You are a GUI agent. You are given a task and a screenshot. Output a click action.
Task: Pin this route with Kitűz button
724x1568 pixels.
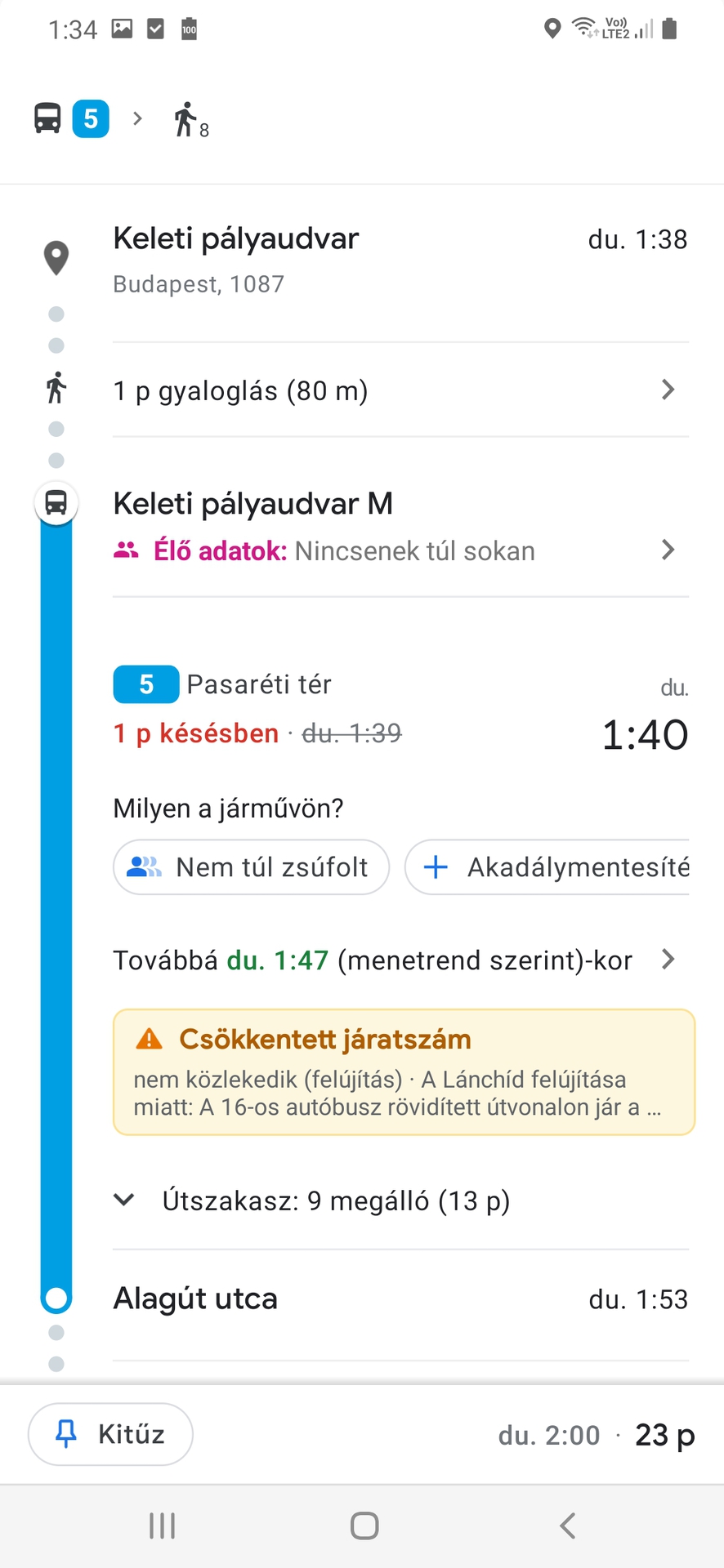[x=110, y=1434]
